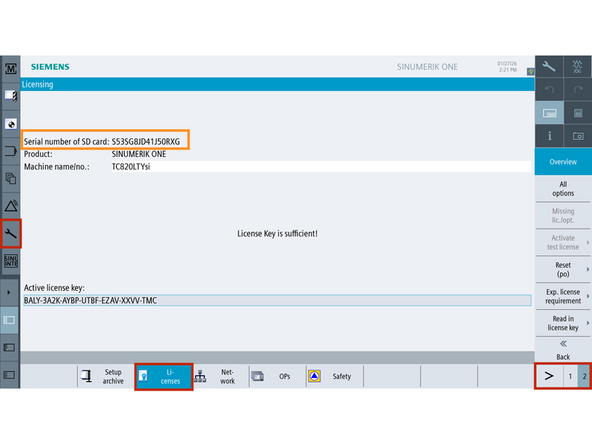Select the Licenses softkey
This screenshot has height=444, width=592.
164,376
